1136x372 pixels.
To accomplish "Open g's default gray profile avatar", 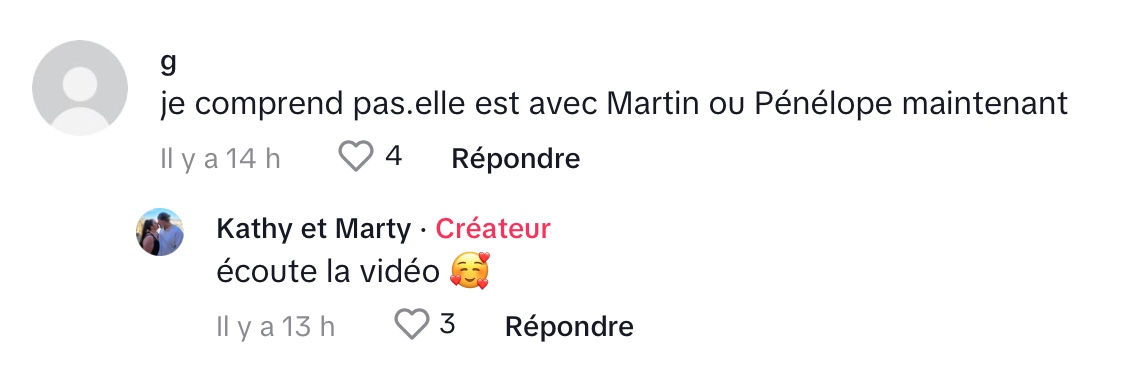I will click(x=80, y=88).
